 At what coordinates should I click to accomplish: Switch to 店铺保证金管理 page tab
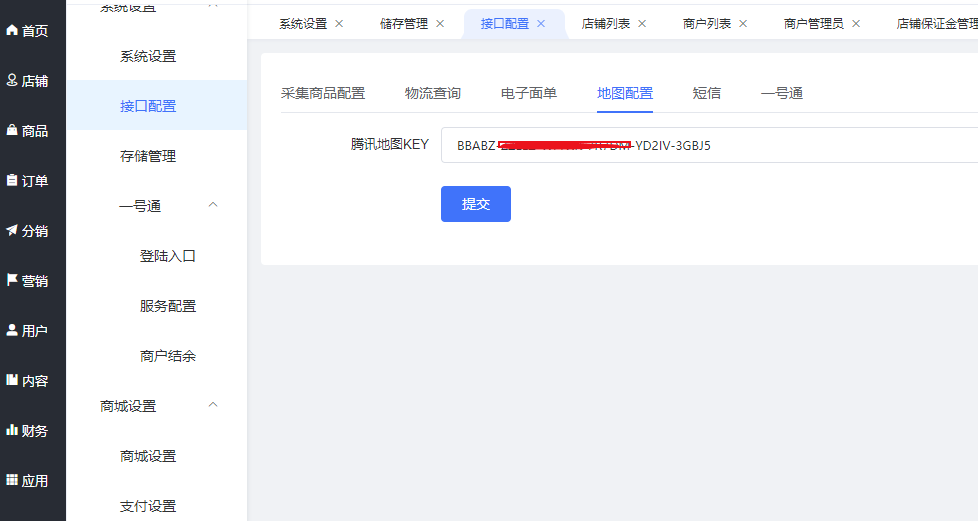point(937,24)
